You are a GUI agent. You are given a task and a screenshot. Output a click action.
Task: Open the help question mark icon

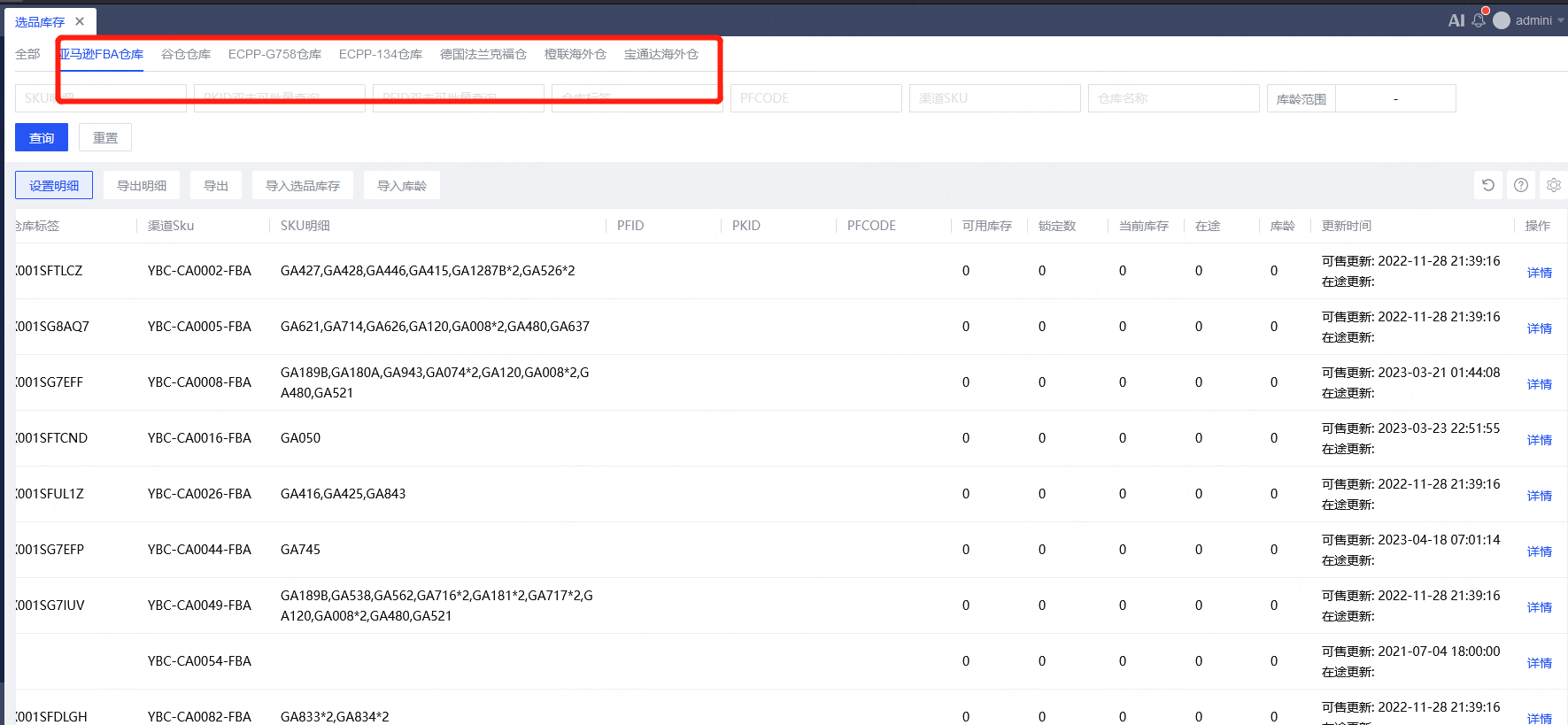[x=1521, y=185]
